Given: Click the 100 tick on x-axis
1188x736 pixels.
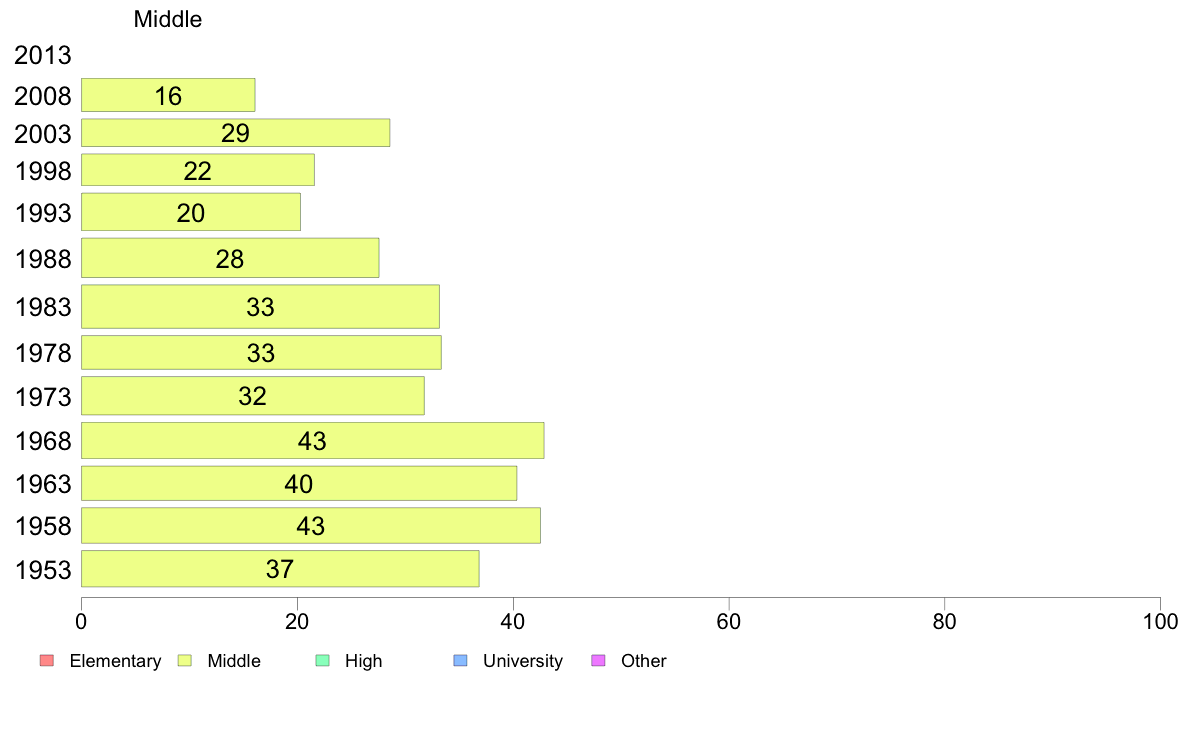Looking at the screenshot, I should [1160, 622].
